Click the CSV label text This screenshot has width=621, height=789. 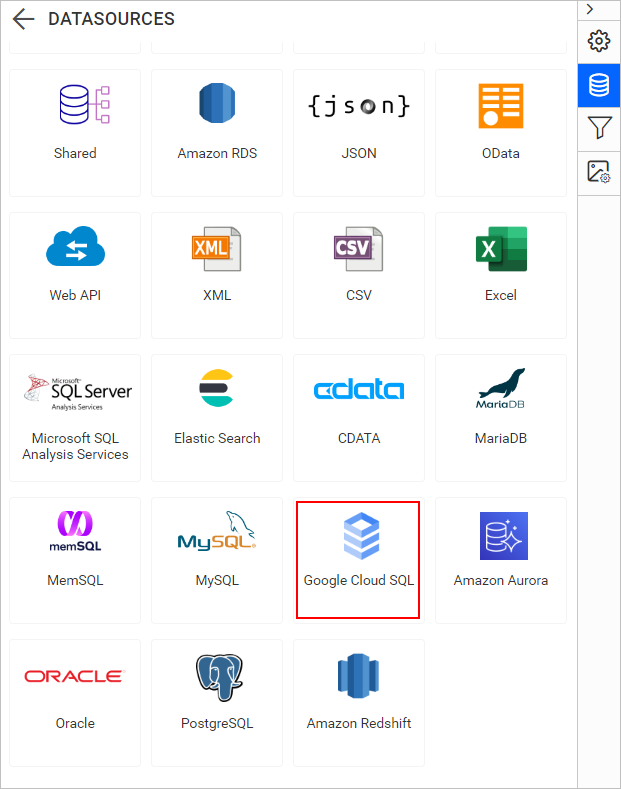pyautogui.click(x=359, y=295)
